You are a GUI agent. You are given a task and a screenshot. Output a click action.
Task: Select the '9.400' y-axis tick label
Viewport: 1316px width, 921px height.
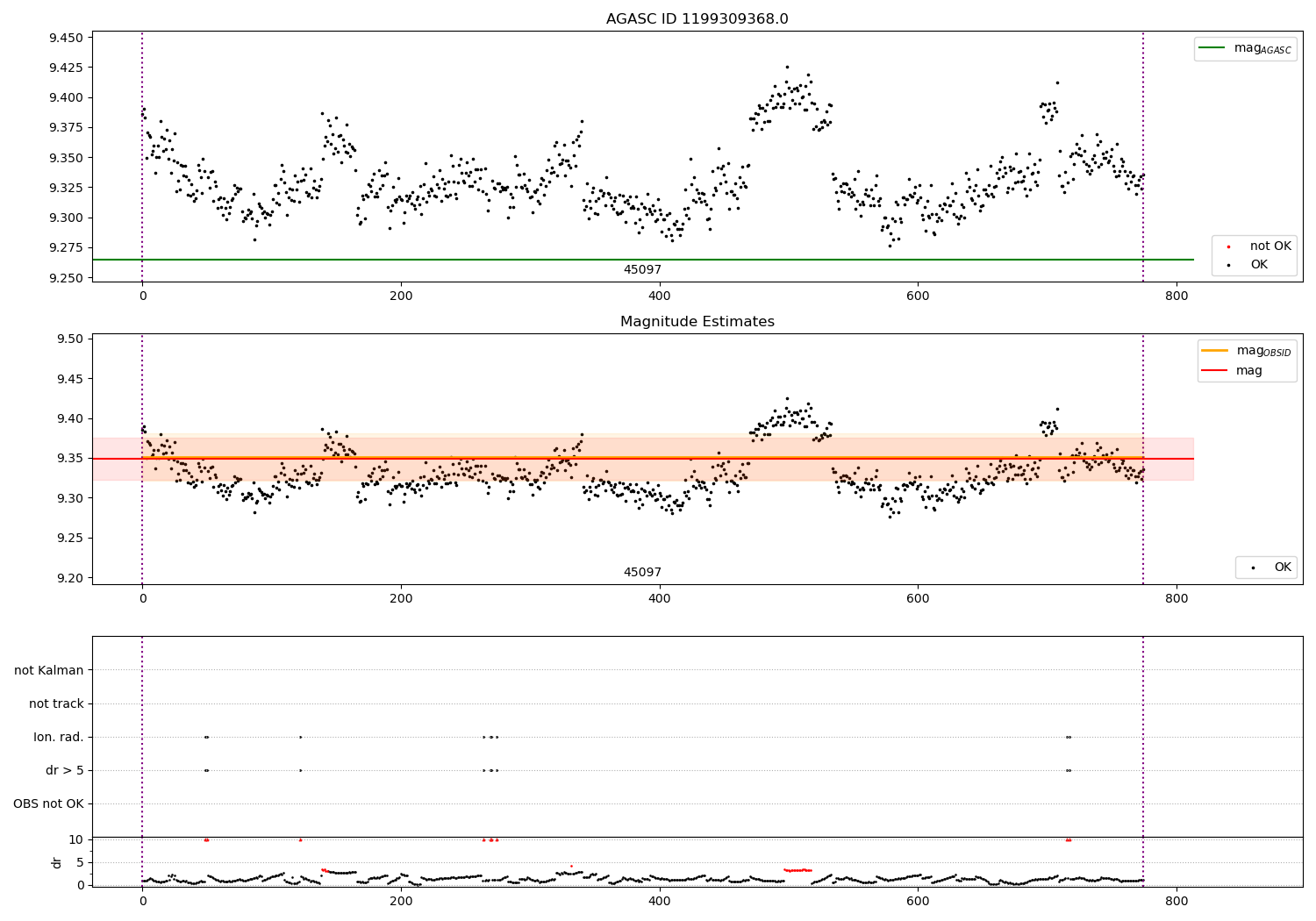[x=66, y=97]
